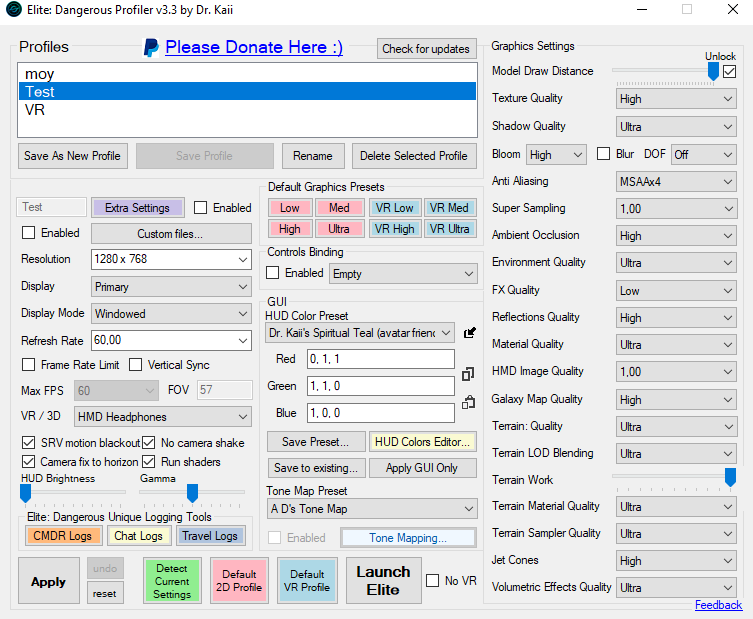Viewport: 753px width, 619px height.
Task: Expand the FX Quality dropdown
Action: pyautogui.click(x=676, y=291)
